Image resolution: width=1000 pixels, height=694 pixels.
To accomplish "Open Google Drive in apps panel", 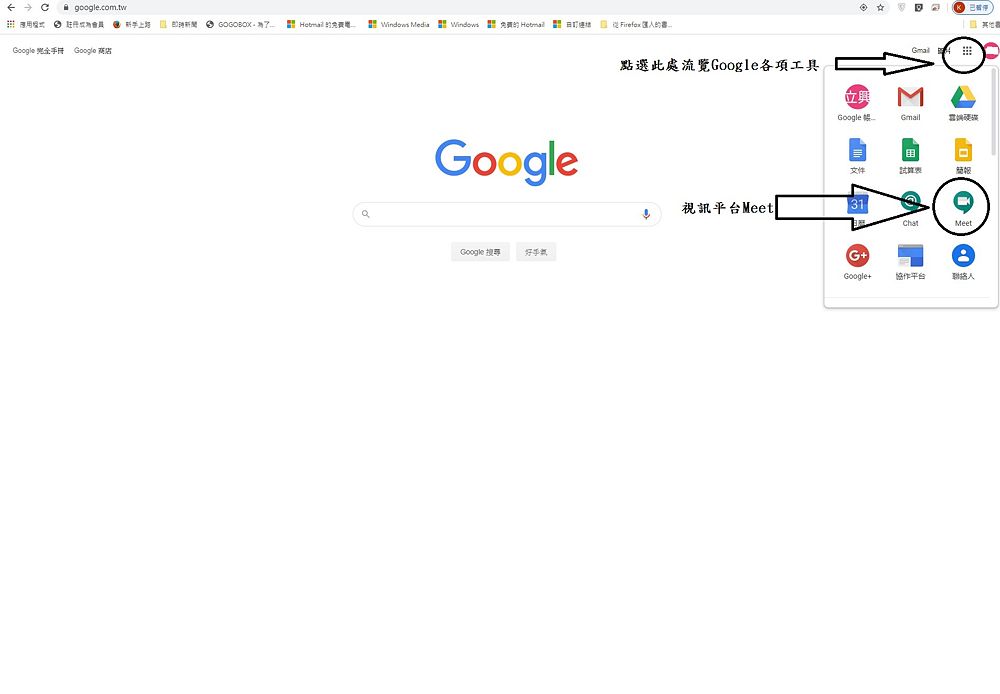I will 963,103.
